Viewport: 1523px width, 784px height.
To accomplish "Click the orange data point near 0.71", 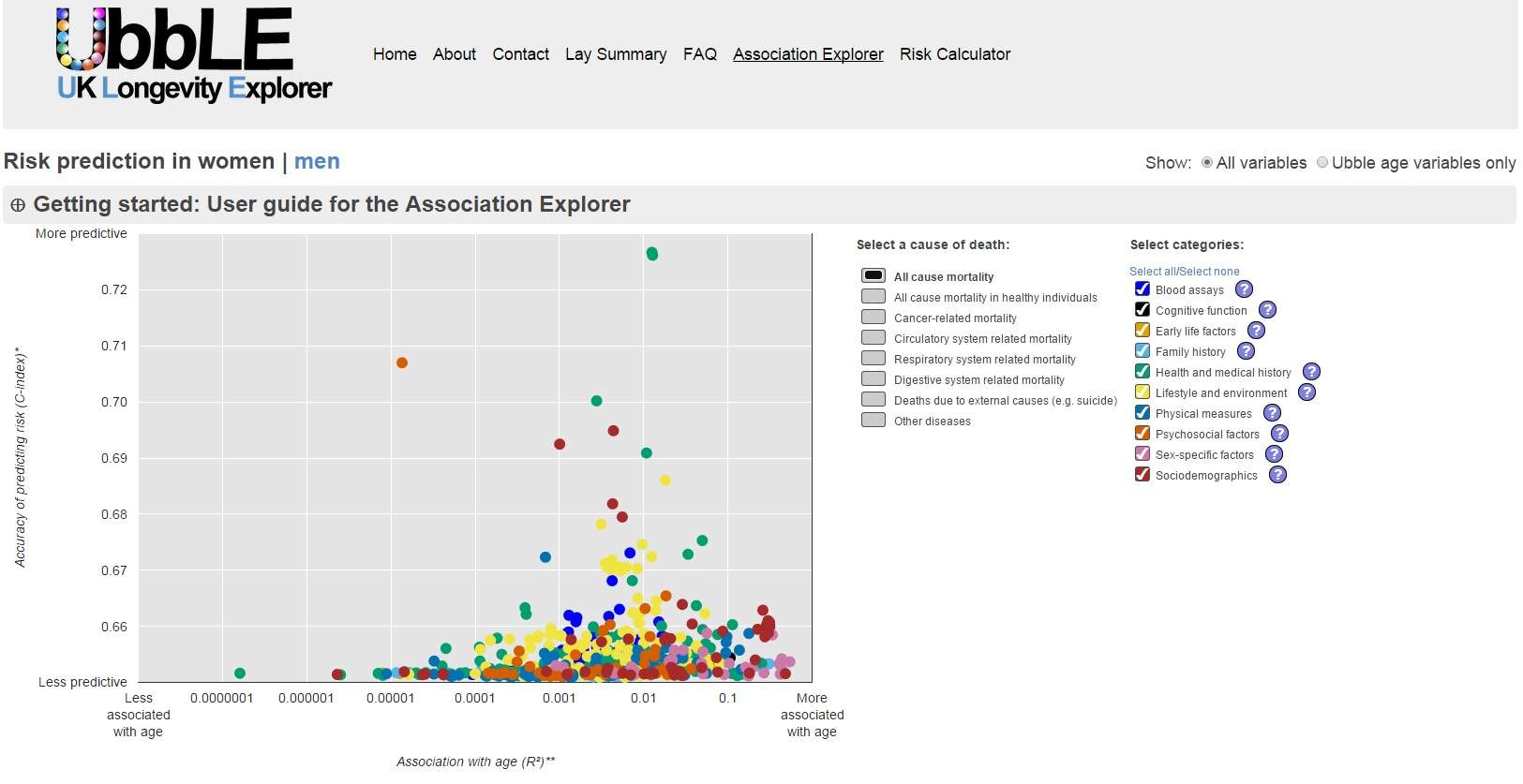I will click(x=402, y=363).
